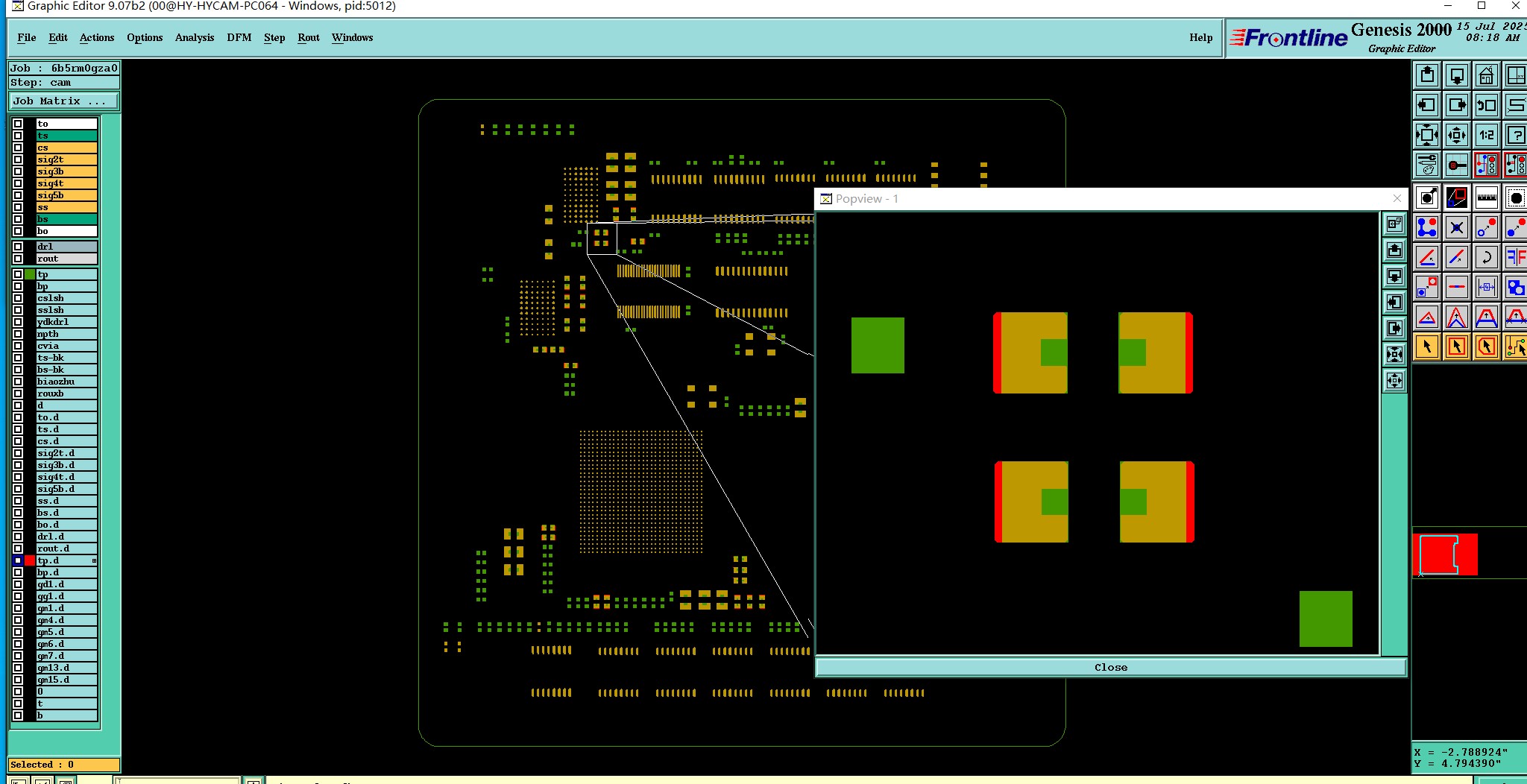Click Popview pan left icon
The image size is (1527, 784).
coord(1394,303)
